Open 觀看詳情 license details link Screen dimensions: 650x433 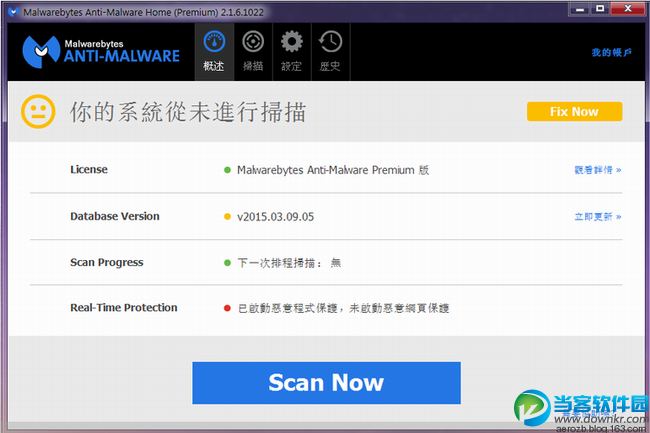coord(598,170)
